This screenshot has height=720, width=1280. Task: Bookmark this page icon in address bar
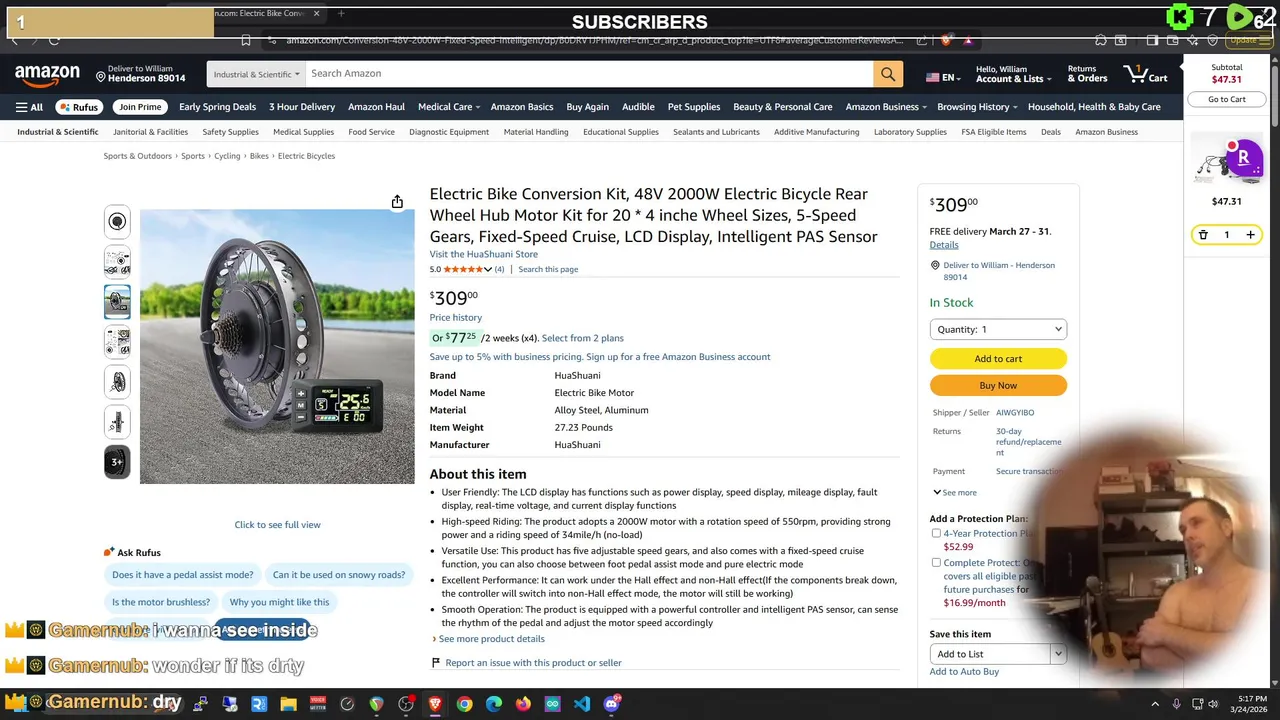coord(246,40)
